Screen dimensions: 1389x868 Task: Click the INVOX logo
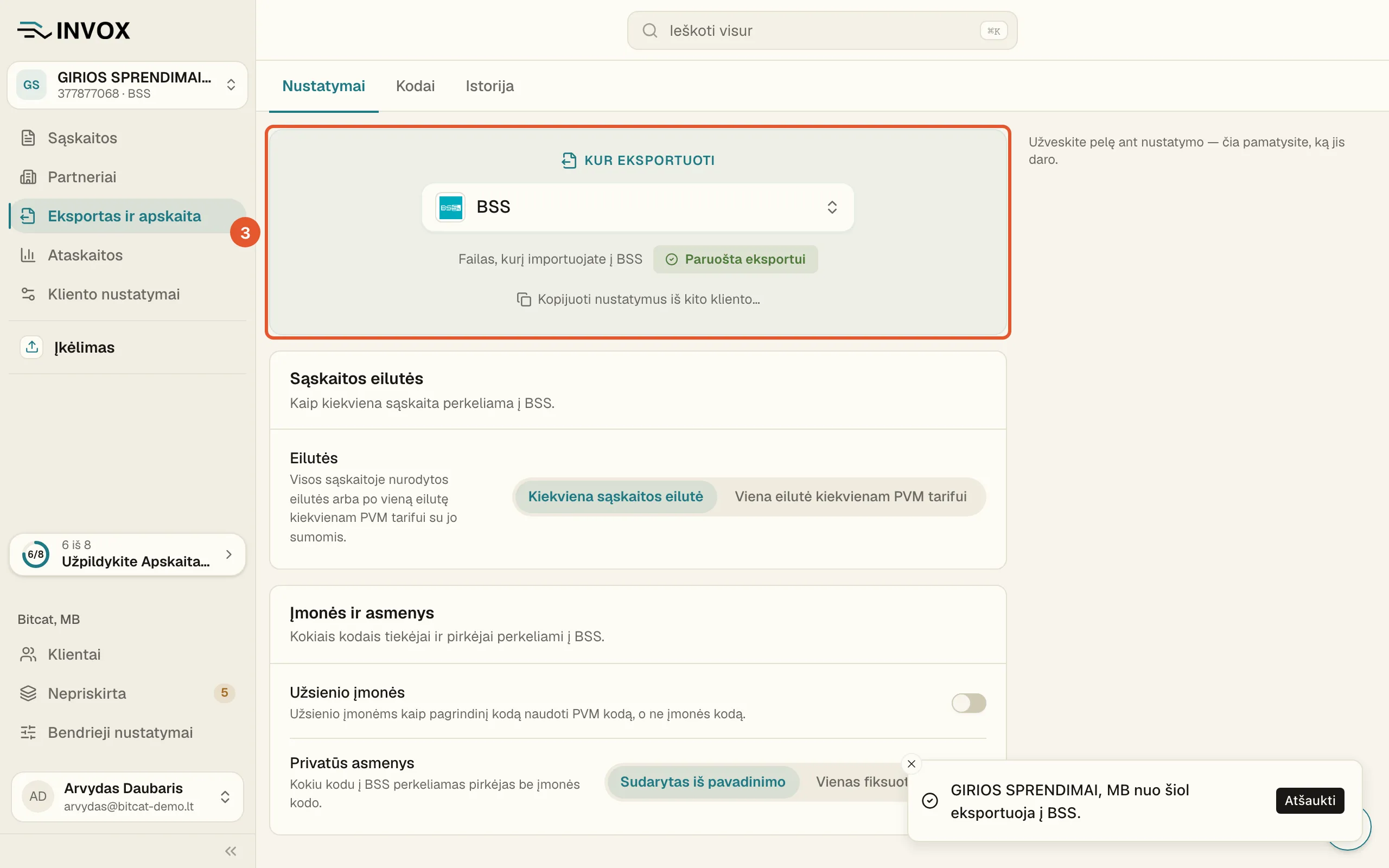[73, 30]
